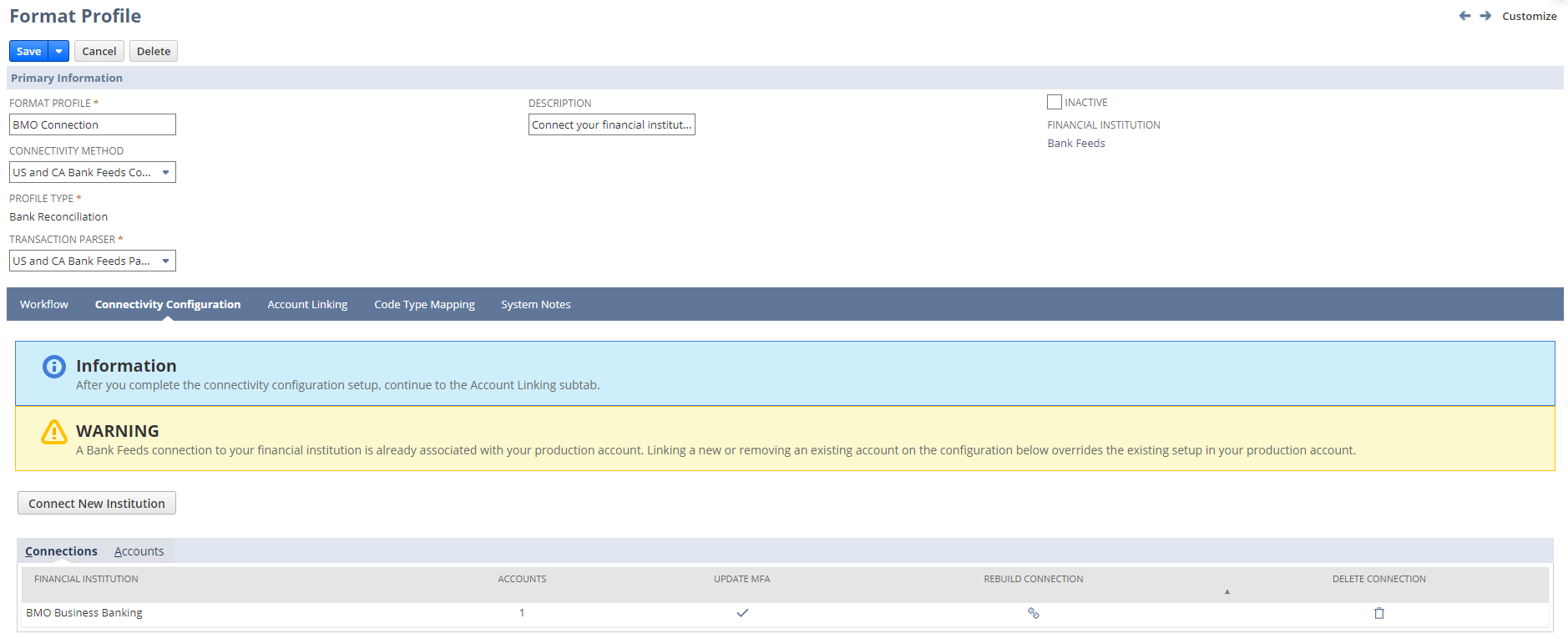Switch to the Accounts subtab
The image size is (1568, 639).
139,551
